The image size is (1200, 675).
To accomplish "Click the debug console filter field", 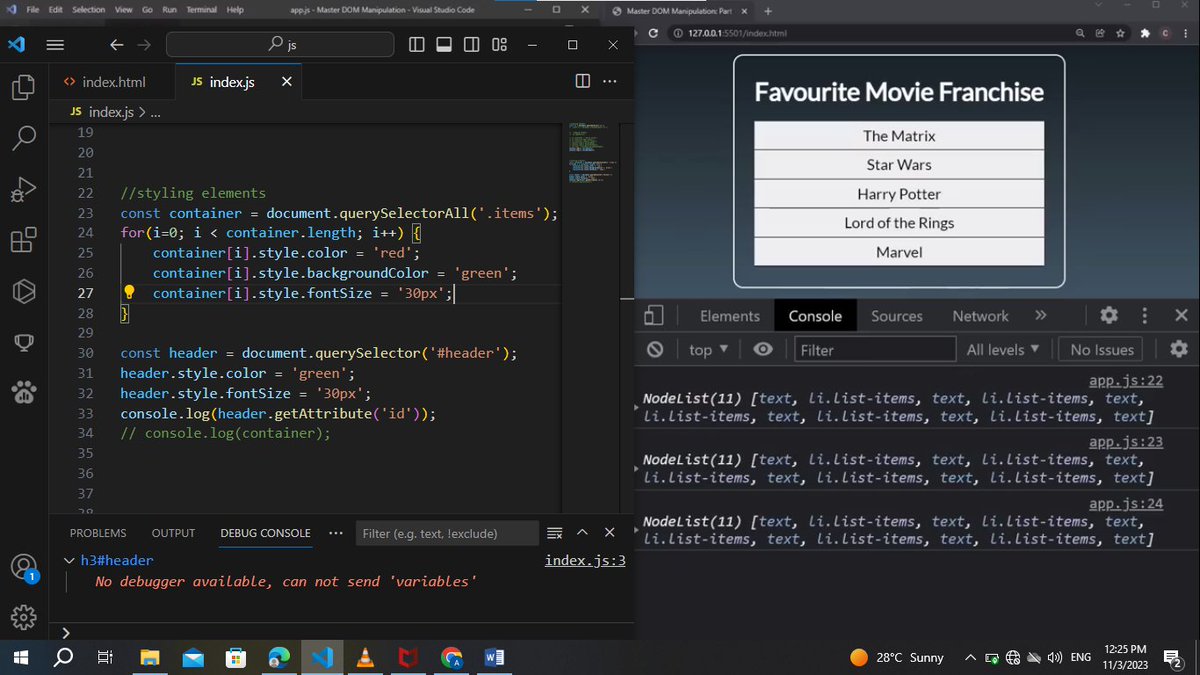I will (447, 533).
